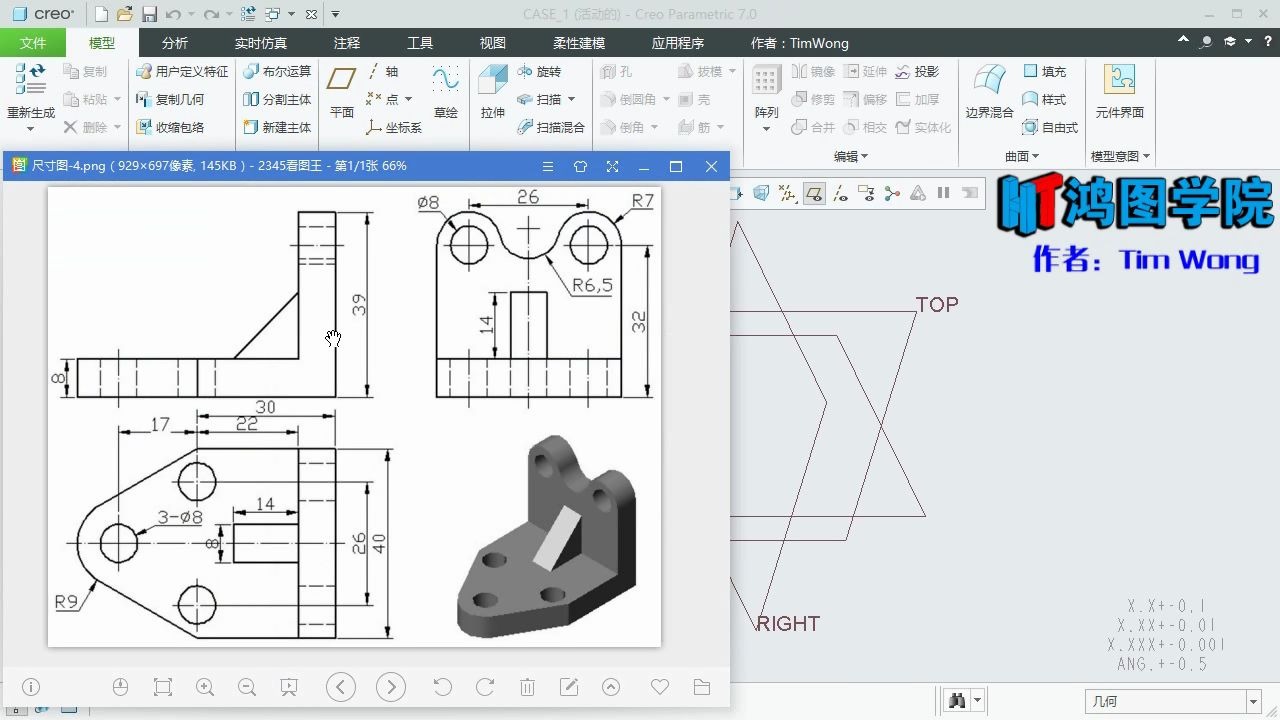Viewport: 1280px width, 720px height.
Task: Switch to the Annotate (注释) tab
Action: click(x=347, y=43)
